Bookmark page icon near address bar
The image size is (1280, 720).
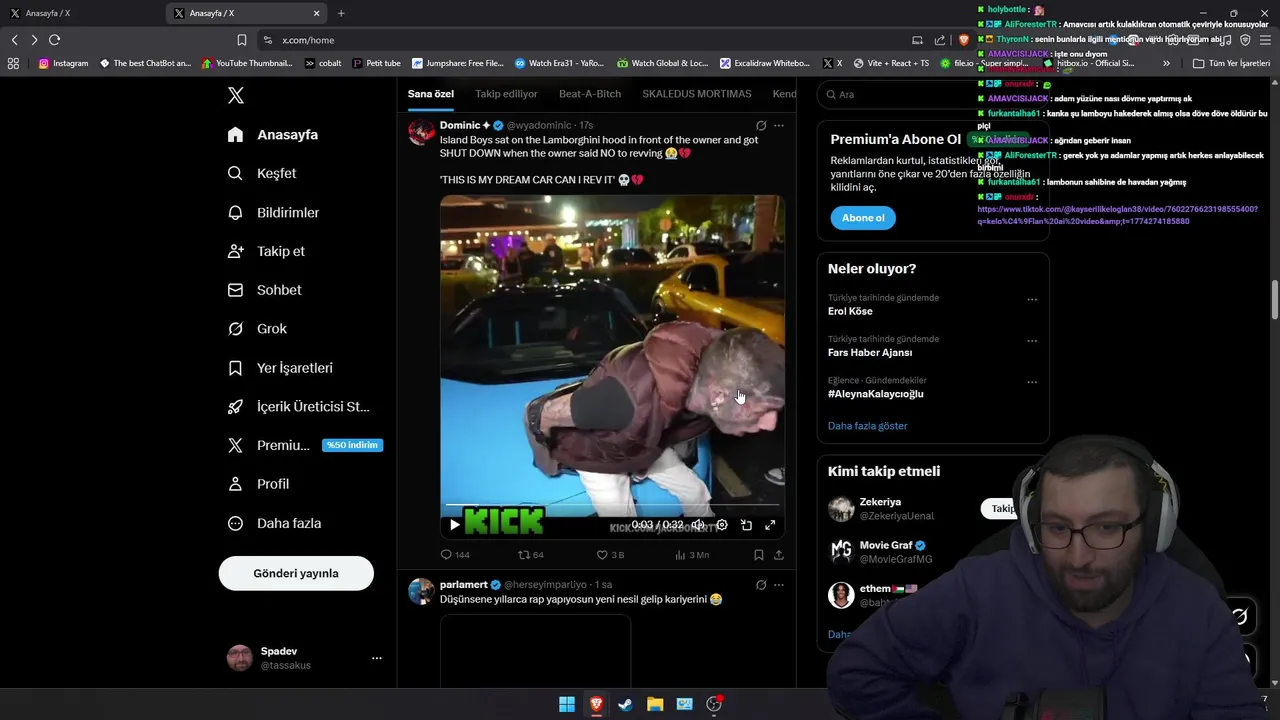coord(241,40)
